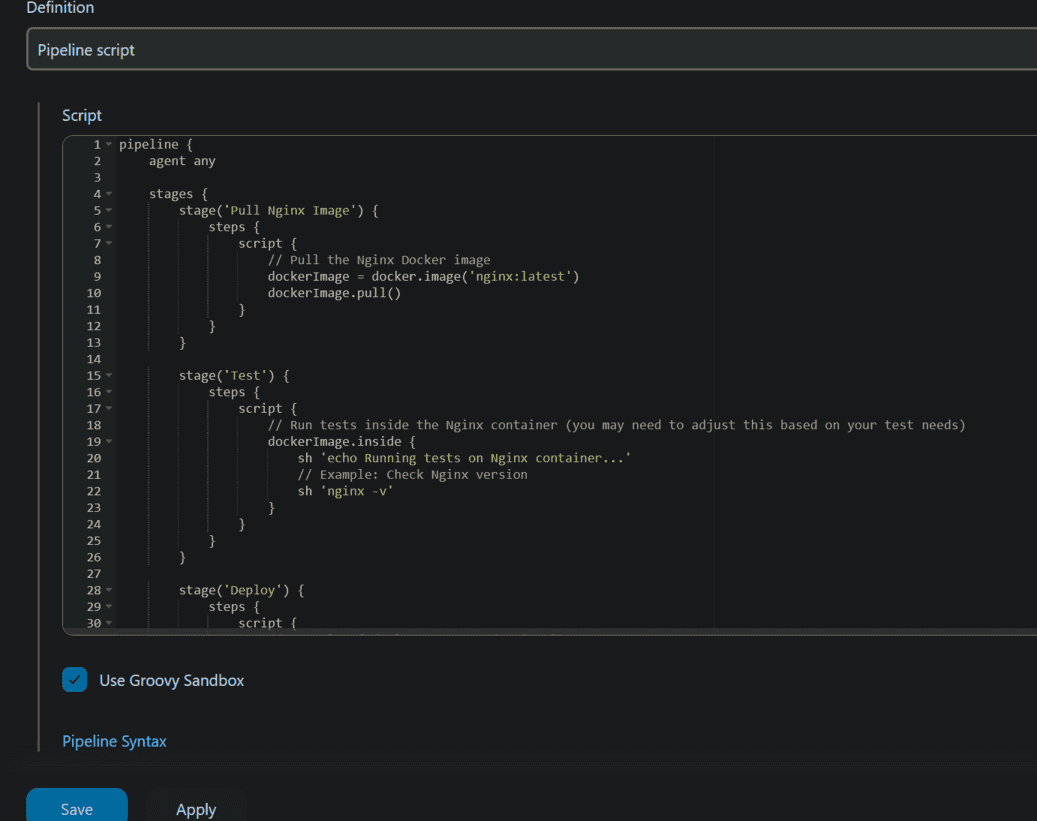Place cursor after 'agent any' text
This screenshot has height=821, width=1037.
pyautogui.click(x=217, y=161)
